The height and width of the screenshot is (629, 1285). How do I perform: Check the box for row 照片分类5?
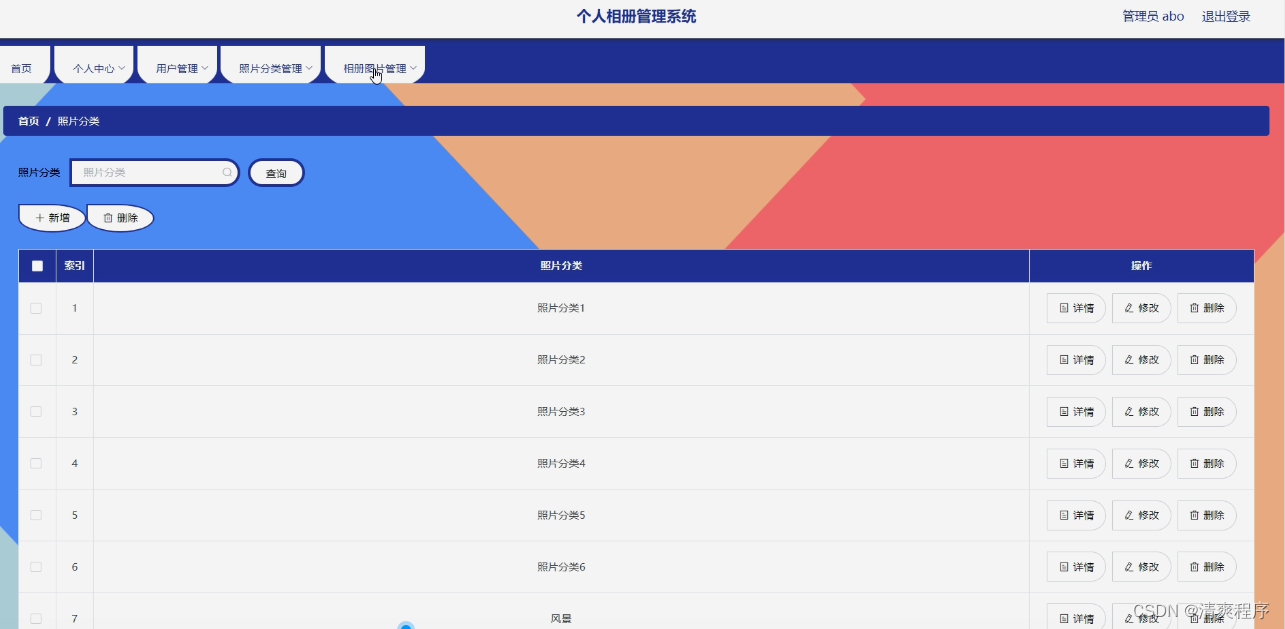pyautogui.click(x=36, y=515)
